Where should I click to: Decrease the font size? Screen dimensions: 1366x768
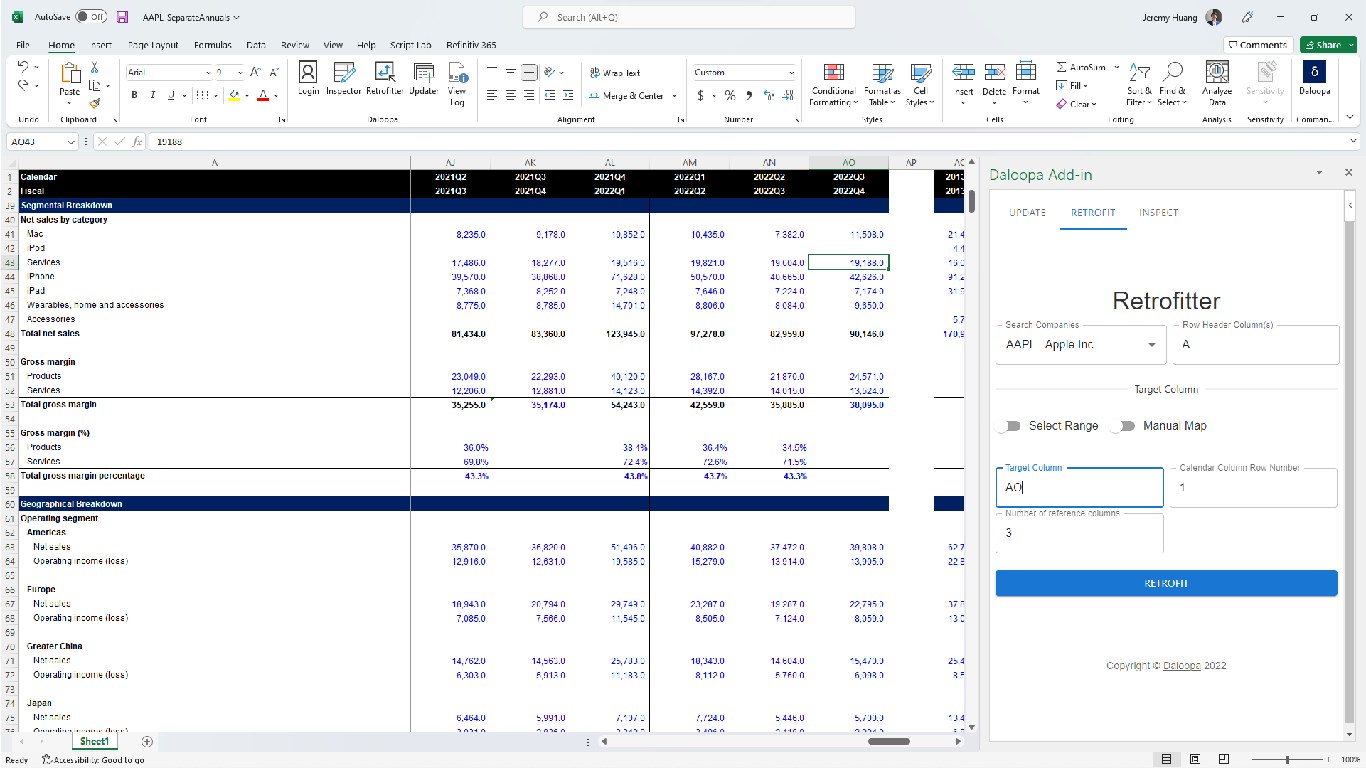272,72
